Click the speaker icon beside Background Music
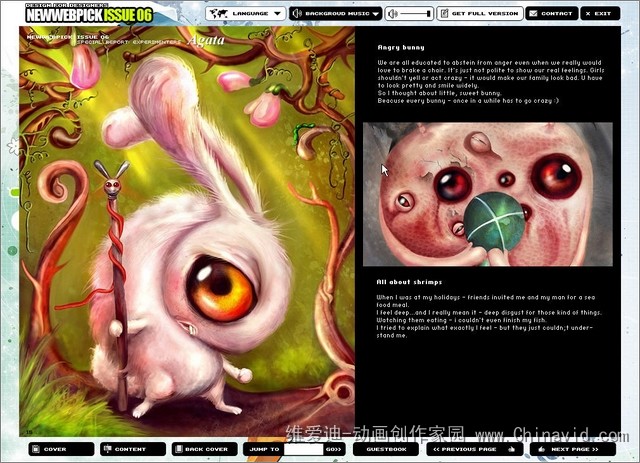The image size is (640, 463). [x=298, y=13]
